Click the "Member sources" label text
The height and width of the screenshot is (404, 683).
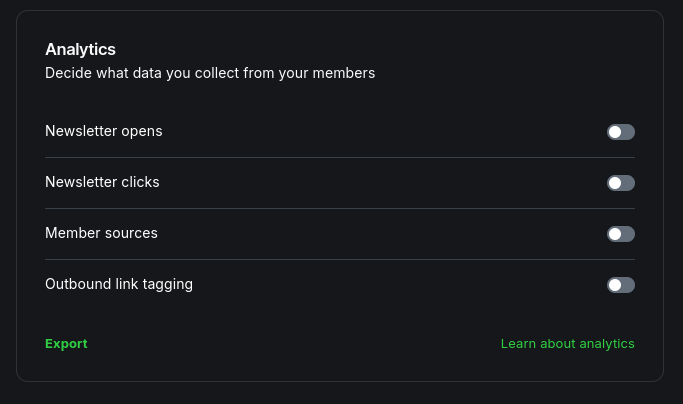coord(101,233)
